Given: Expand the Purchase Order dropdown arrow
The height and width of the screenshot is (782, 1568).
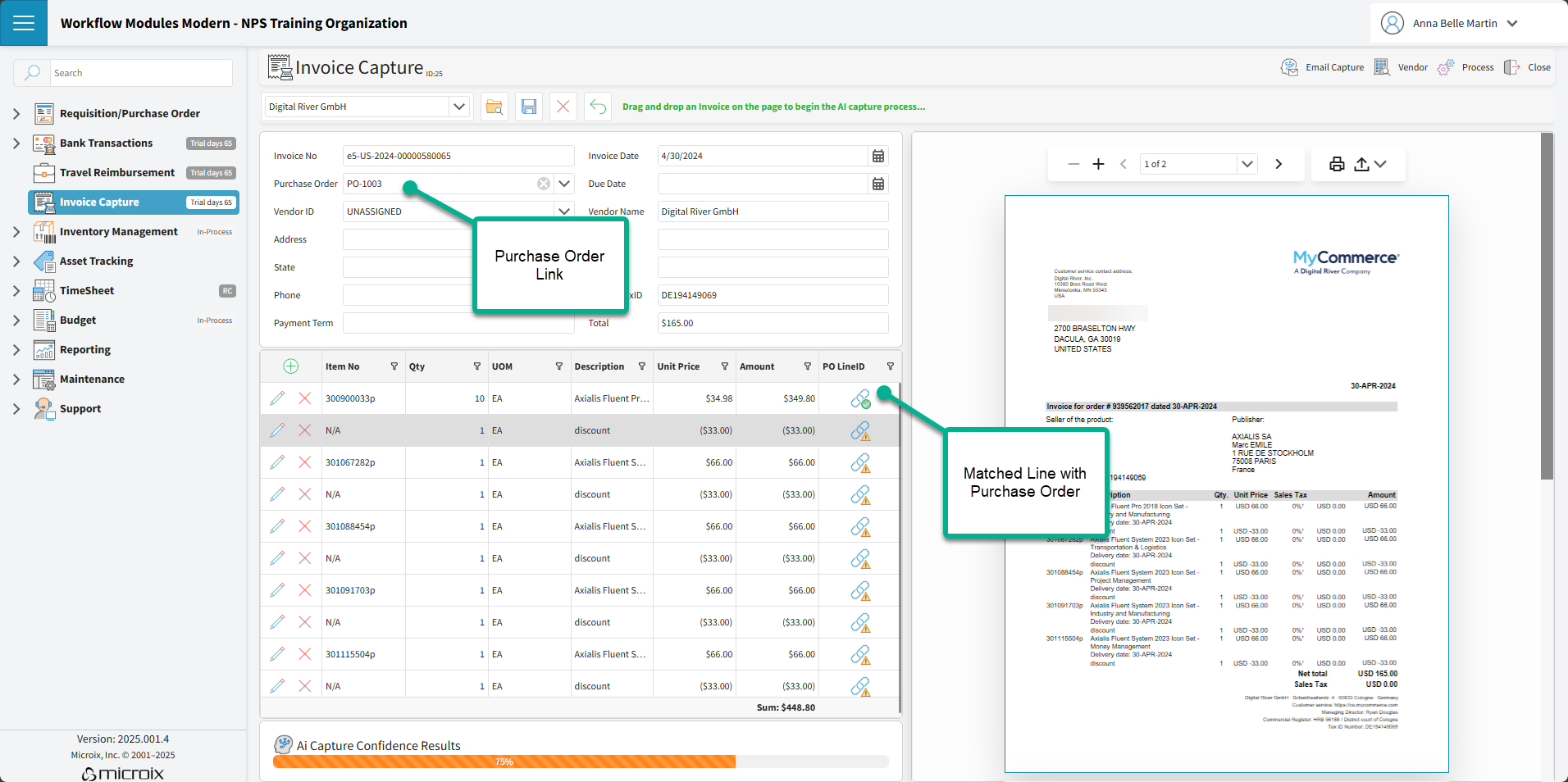Looking at the screenshot, I should point(564,184).
